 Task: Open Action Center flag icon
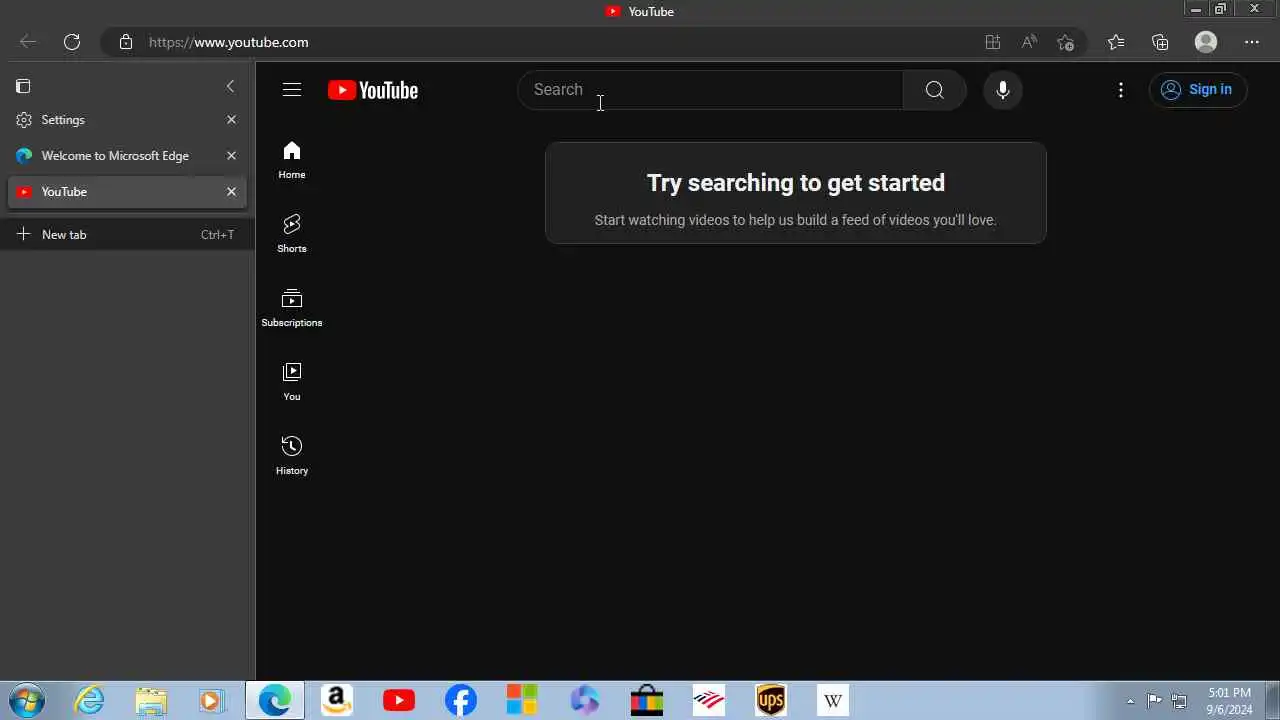[1154, 701]
